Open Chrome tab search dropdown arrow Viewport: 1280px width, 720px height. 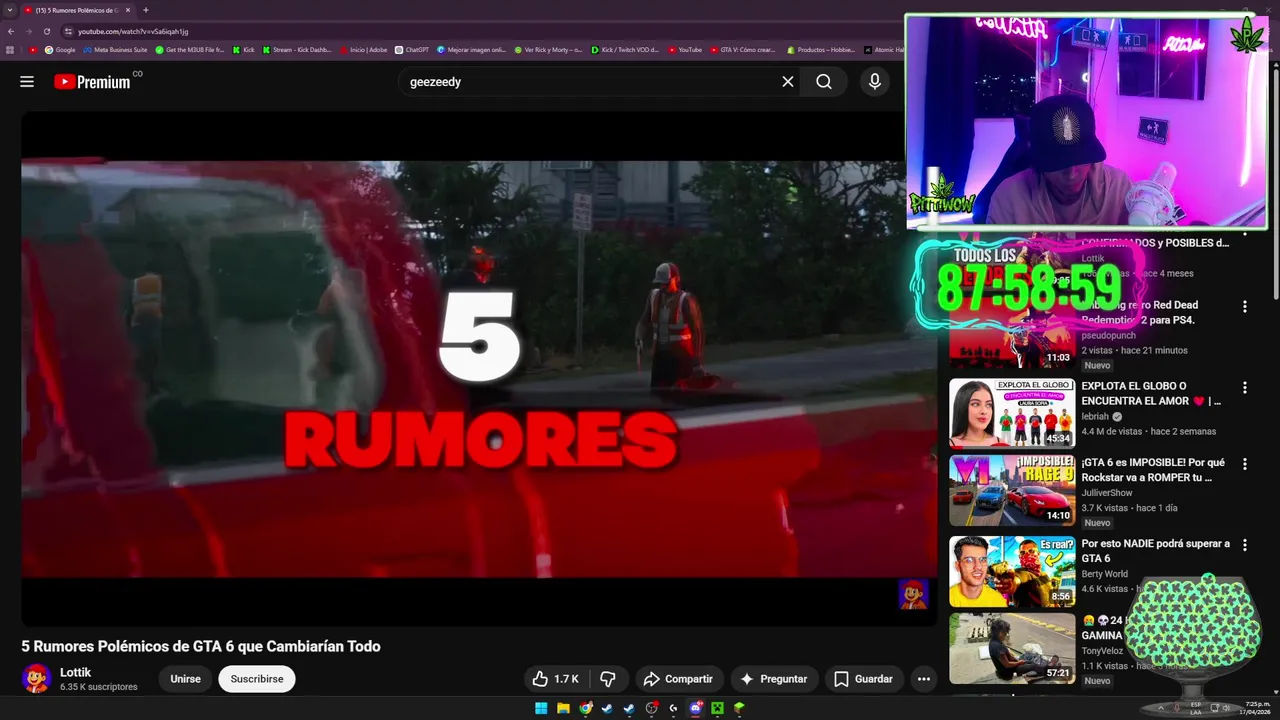[x=9, y=10]
